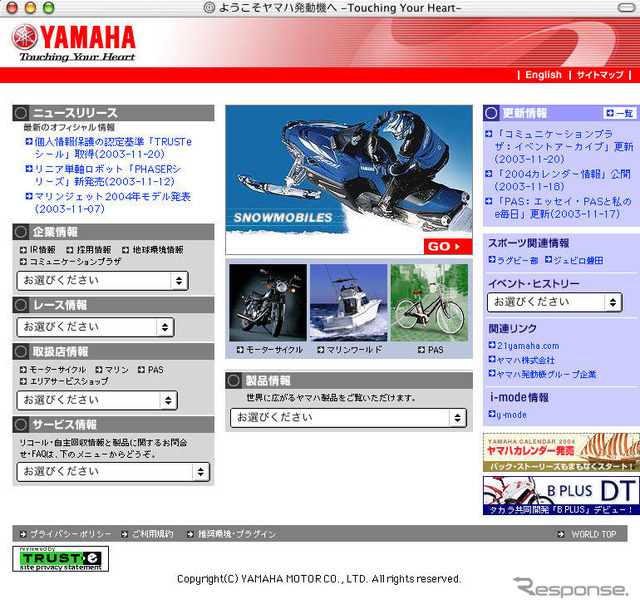Image resolution: width=640 pixels, height=609 pixels.
Task: Open the PAS エッセイ update link
Action: coord(563,208)
